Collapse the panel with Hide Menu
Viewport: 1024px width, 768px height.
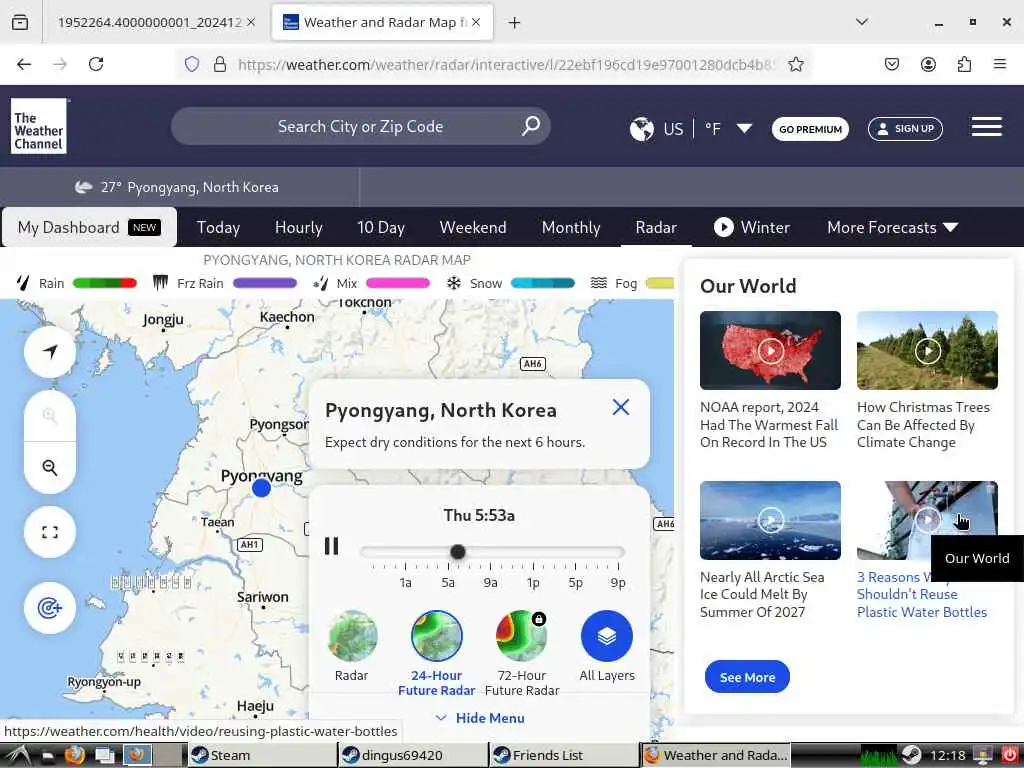(x=480, y=718)
